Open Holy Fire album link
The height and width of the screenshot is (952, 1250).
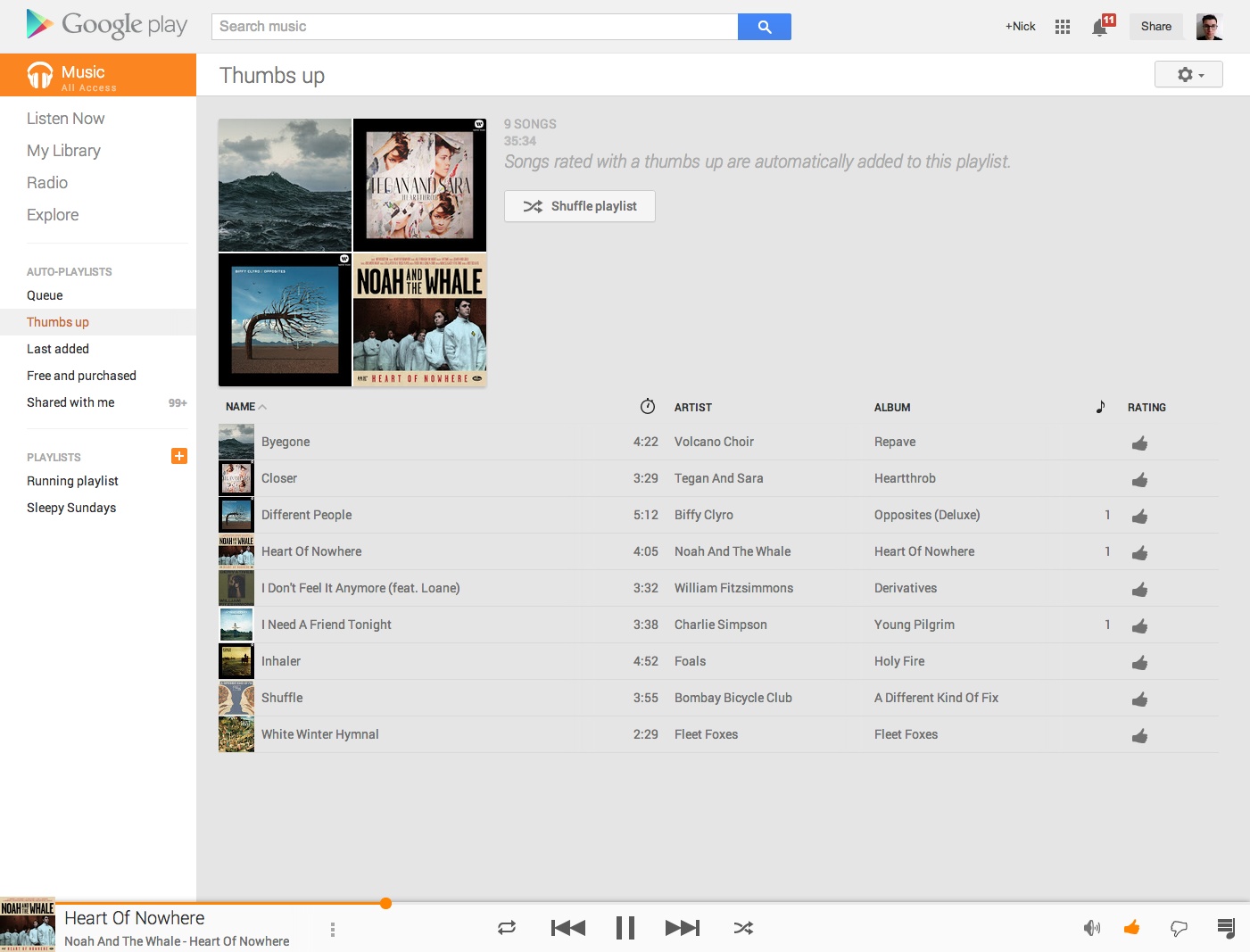[899, 661]
